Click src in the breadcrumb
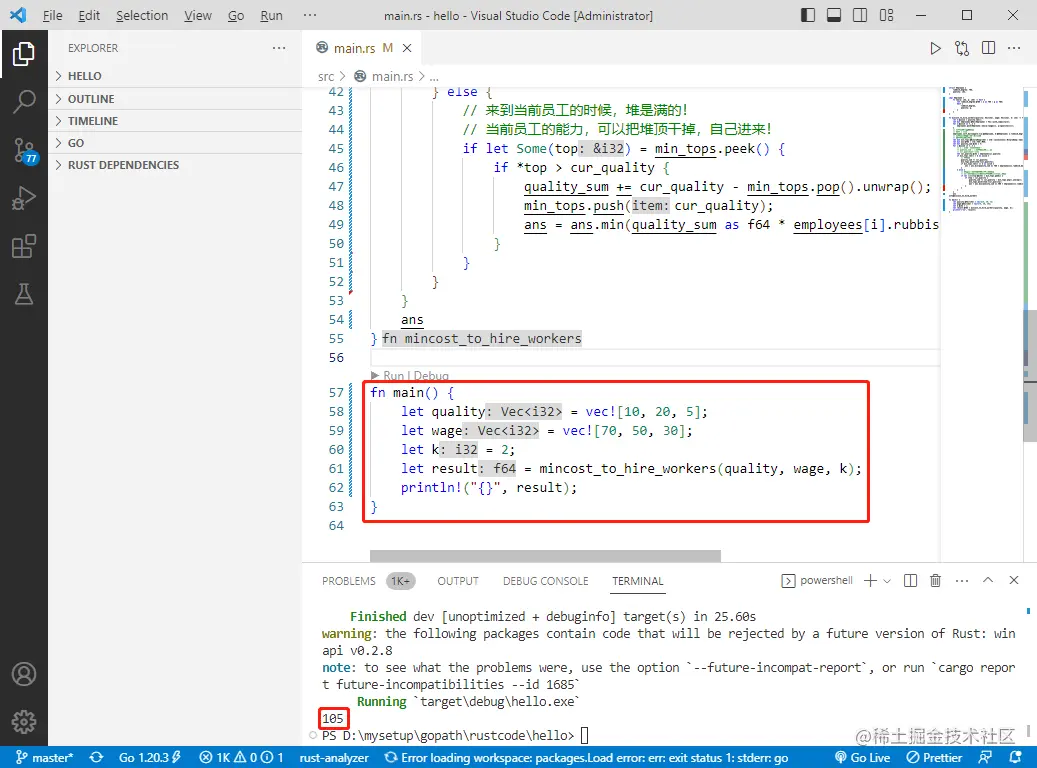1037x768 pixels. tap(325, 77)
